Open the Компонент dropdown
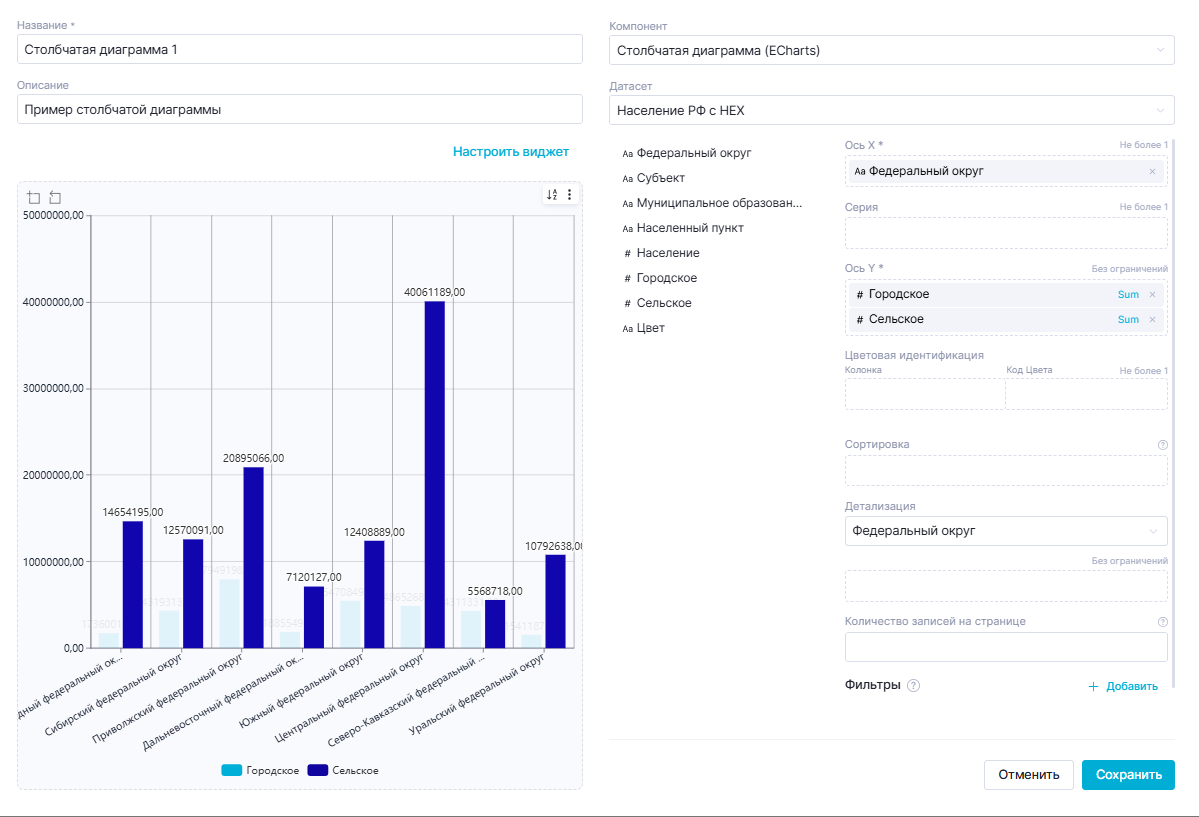Screen dimensions: 1199x817 click(x=891, y=50)
